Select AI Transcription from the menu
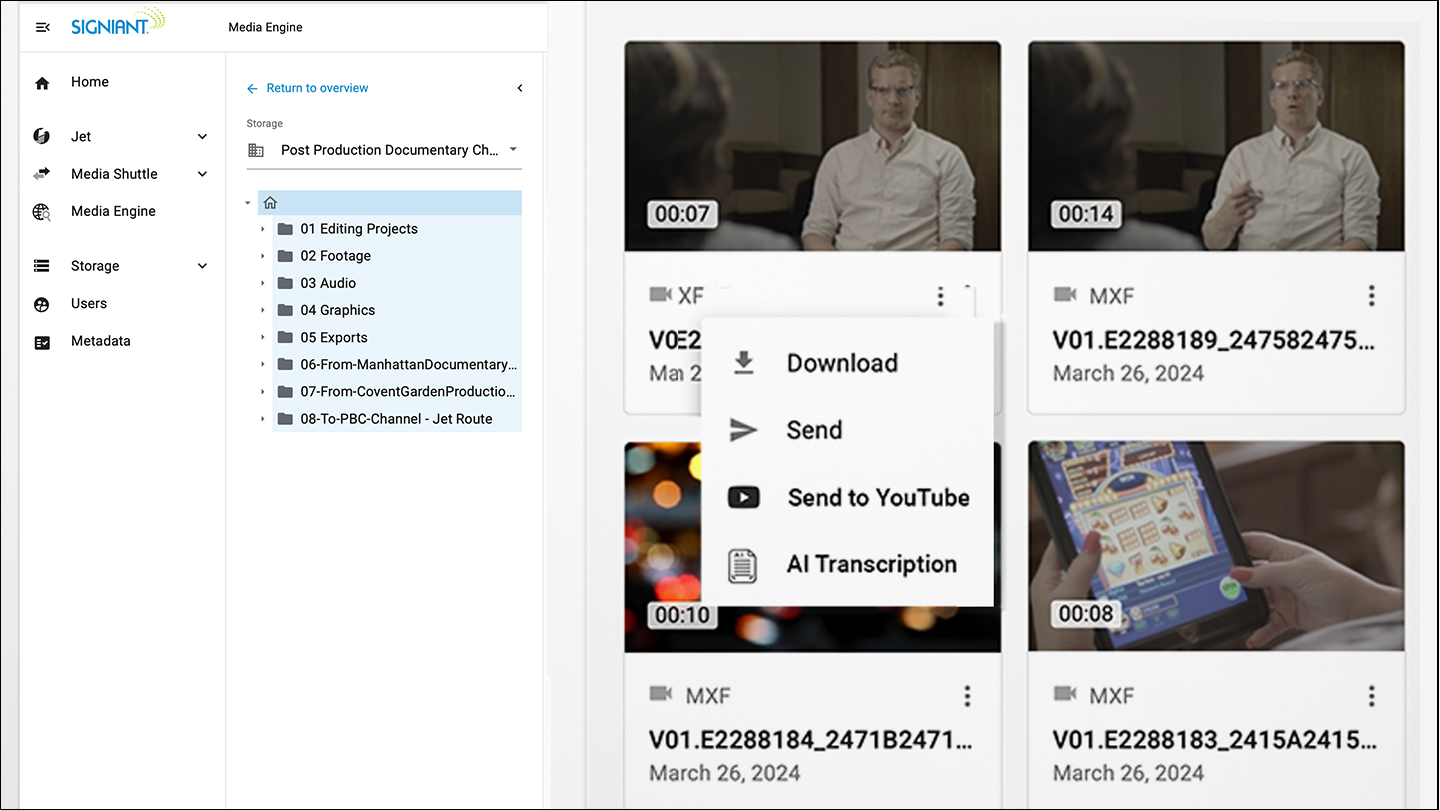The image size is (1440, 810). pos(870,564)
